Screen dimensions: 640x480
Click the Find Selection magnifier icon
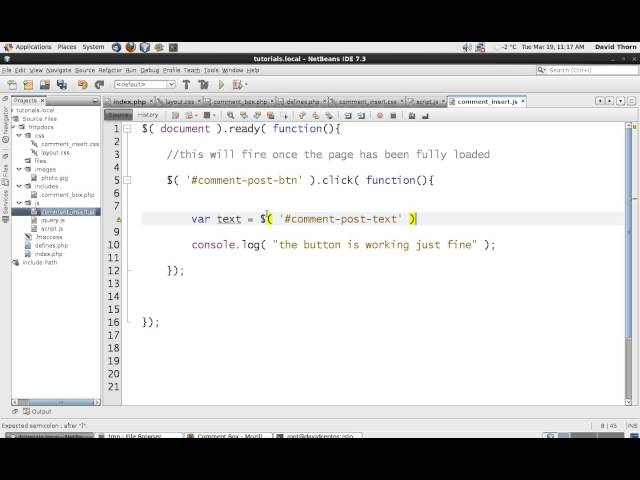coord(230,116)
